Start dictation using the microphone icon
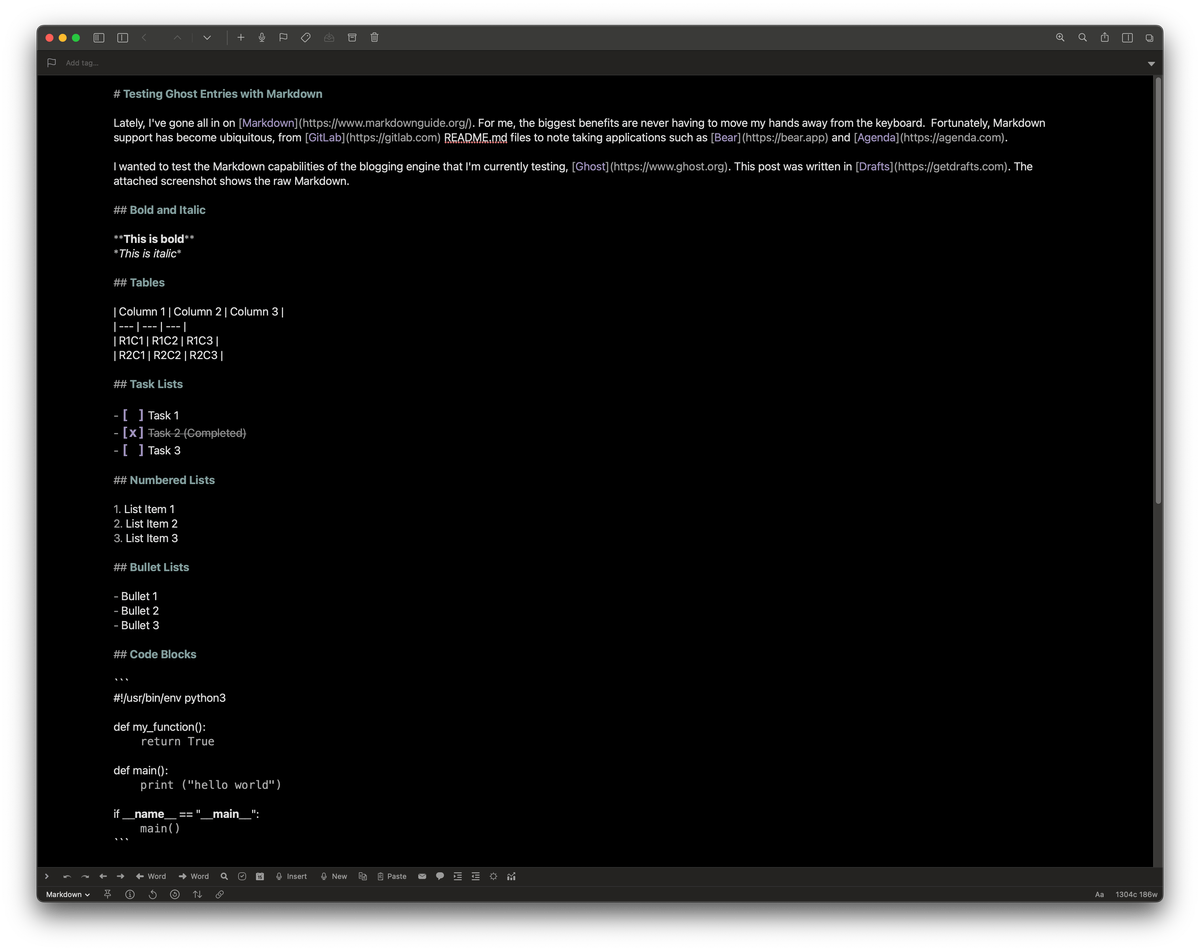This screenshot has height=951, width=1200. click(262, 37)
